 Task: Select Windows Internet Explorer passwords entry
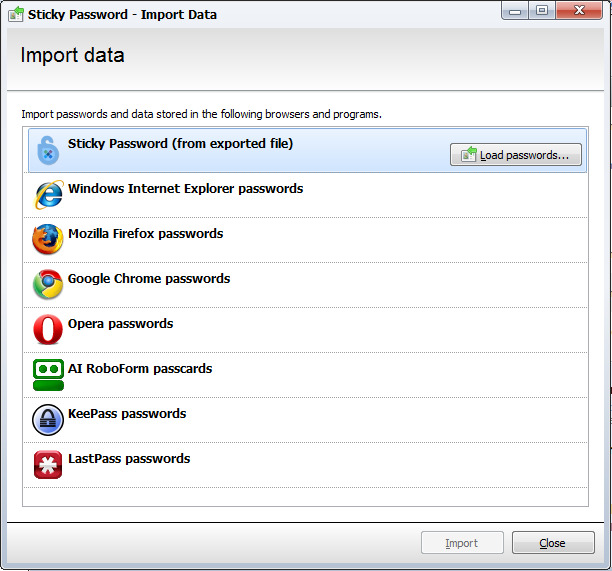[x=305, y=195]
